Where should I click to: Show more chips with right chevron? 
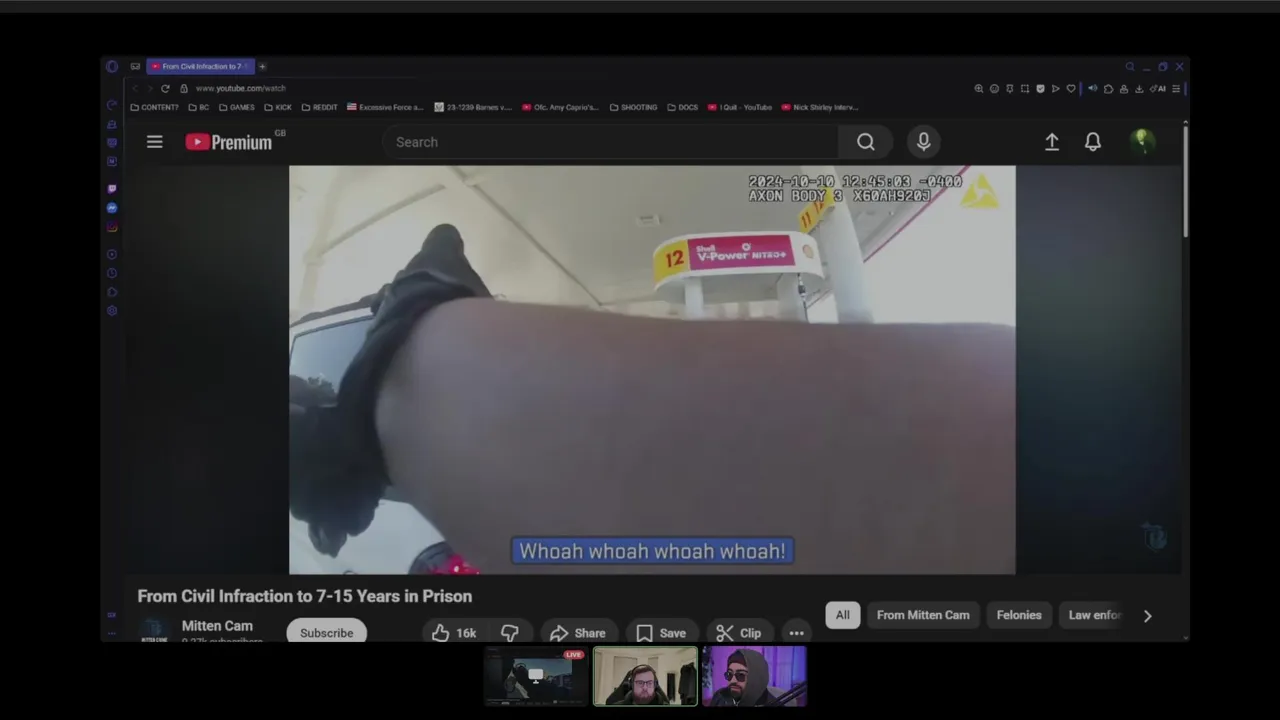point(1147,616)
